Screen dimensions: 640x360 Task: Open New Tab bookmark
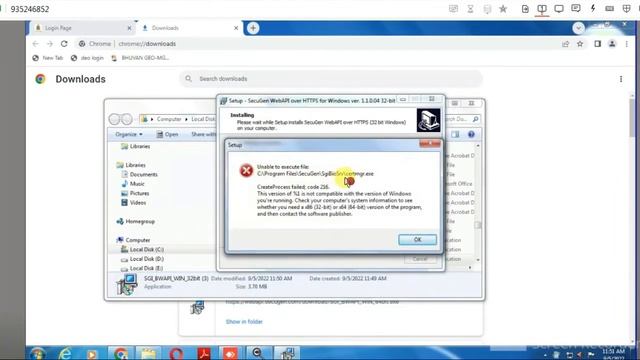[x=48, y=58]
